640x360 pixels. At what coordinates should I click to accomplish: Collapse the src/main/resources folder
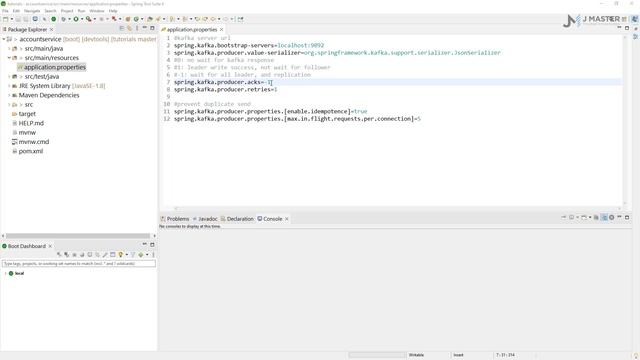(x=9, y=58)
